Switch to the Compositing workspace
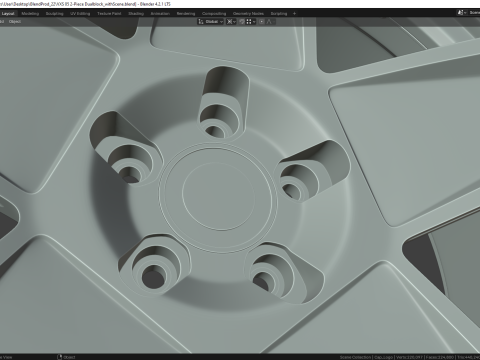480x360 pixels. click(x=214, y=14)
